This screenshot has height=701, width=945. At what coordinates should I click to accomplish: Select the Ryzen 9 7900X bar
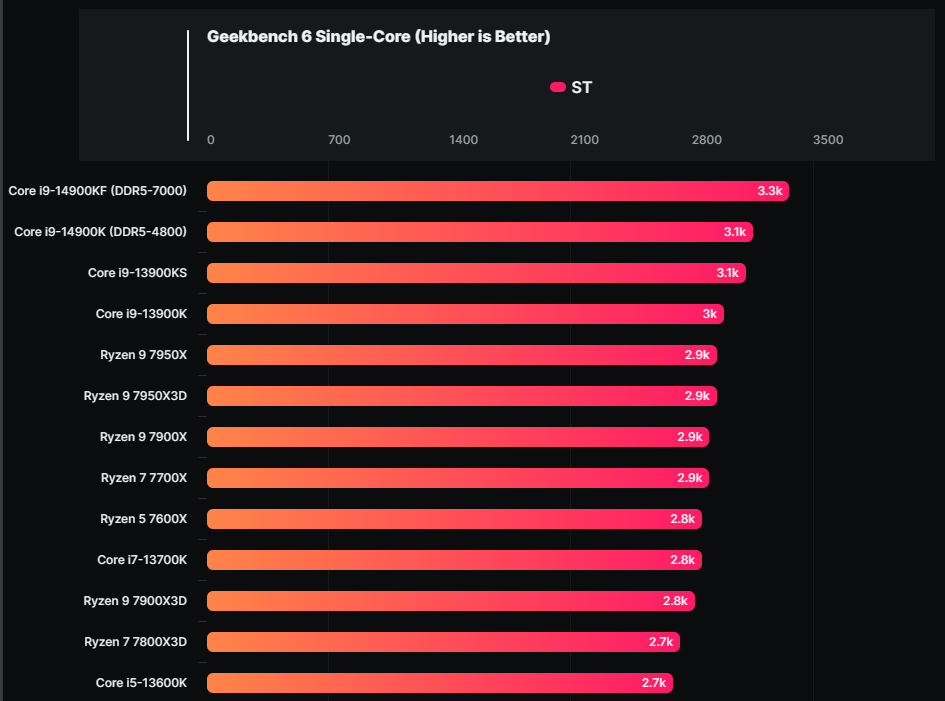[x=457, y=437]
